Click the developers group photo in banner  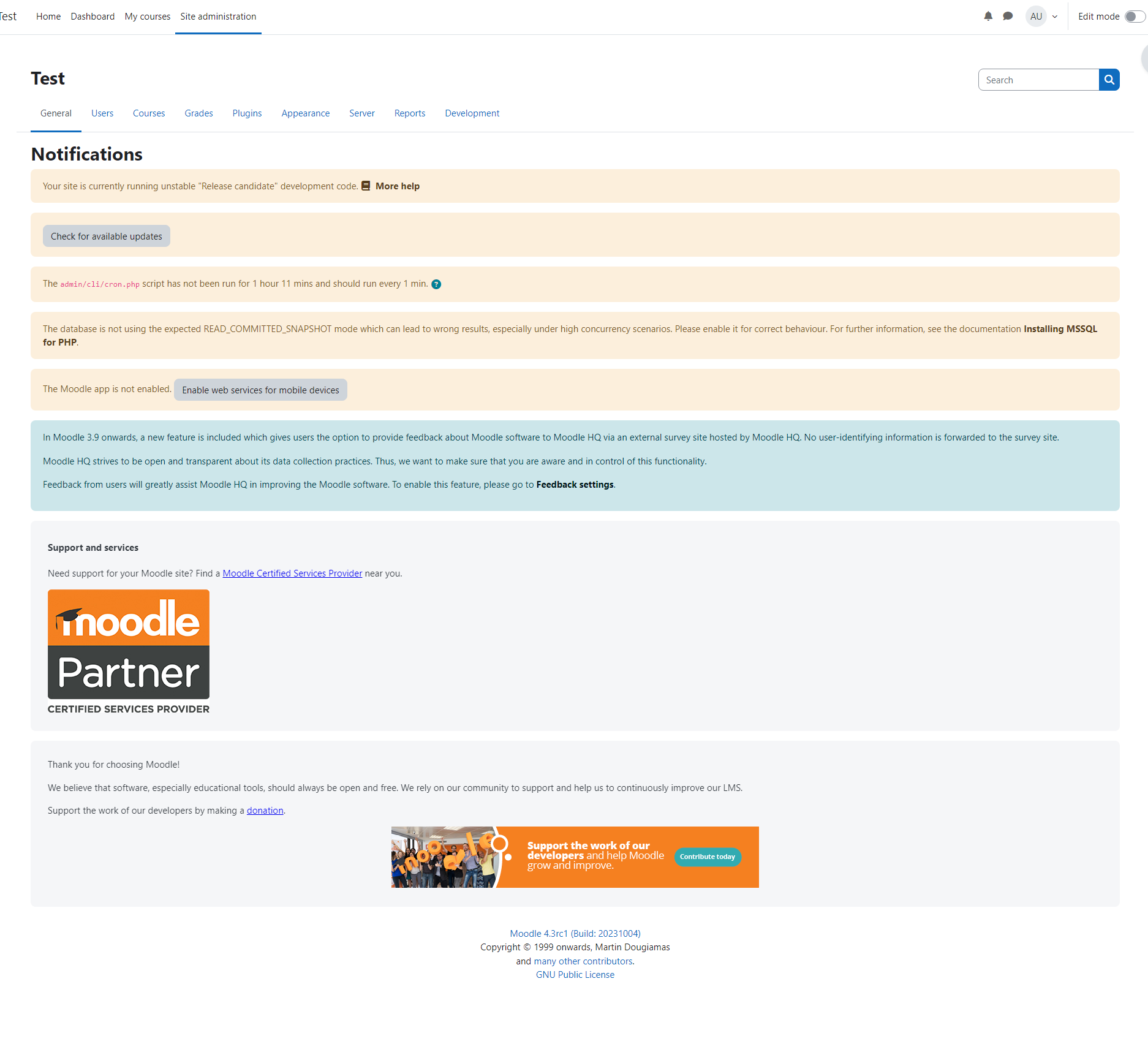tap(447, 857)
